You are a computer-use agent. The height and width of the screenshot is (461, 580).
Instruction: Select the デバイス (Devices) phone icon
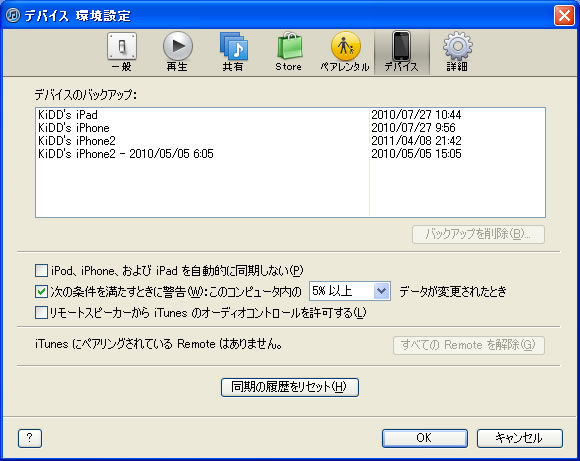point(401,47)
